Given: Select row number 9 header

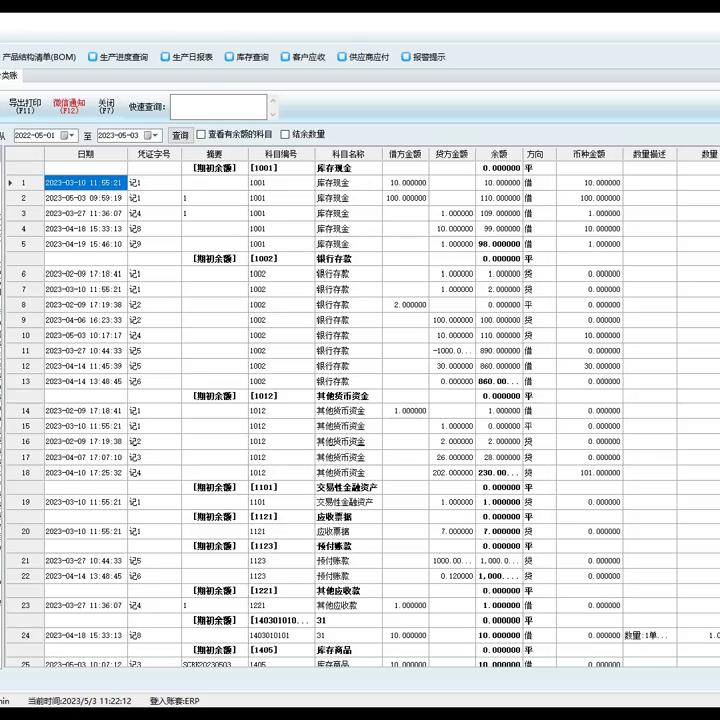Looking at the screenshot, I should [x=24, y=320].
